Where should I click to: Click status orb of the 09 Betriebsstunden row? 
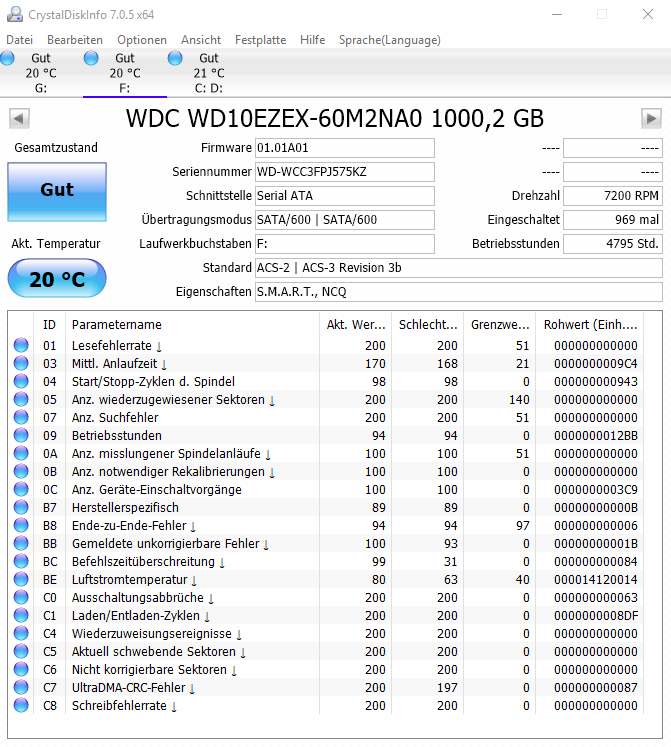(21, 435)
